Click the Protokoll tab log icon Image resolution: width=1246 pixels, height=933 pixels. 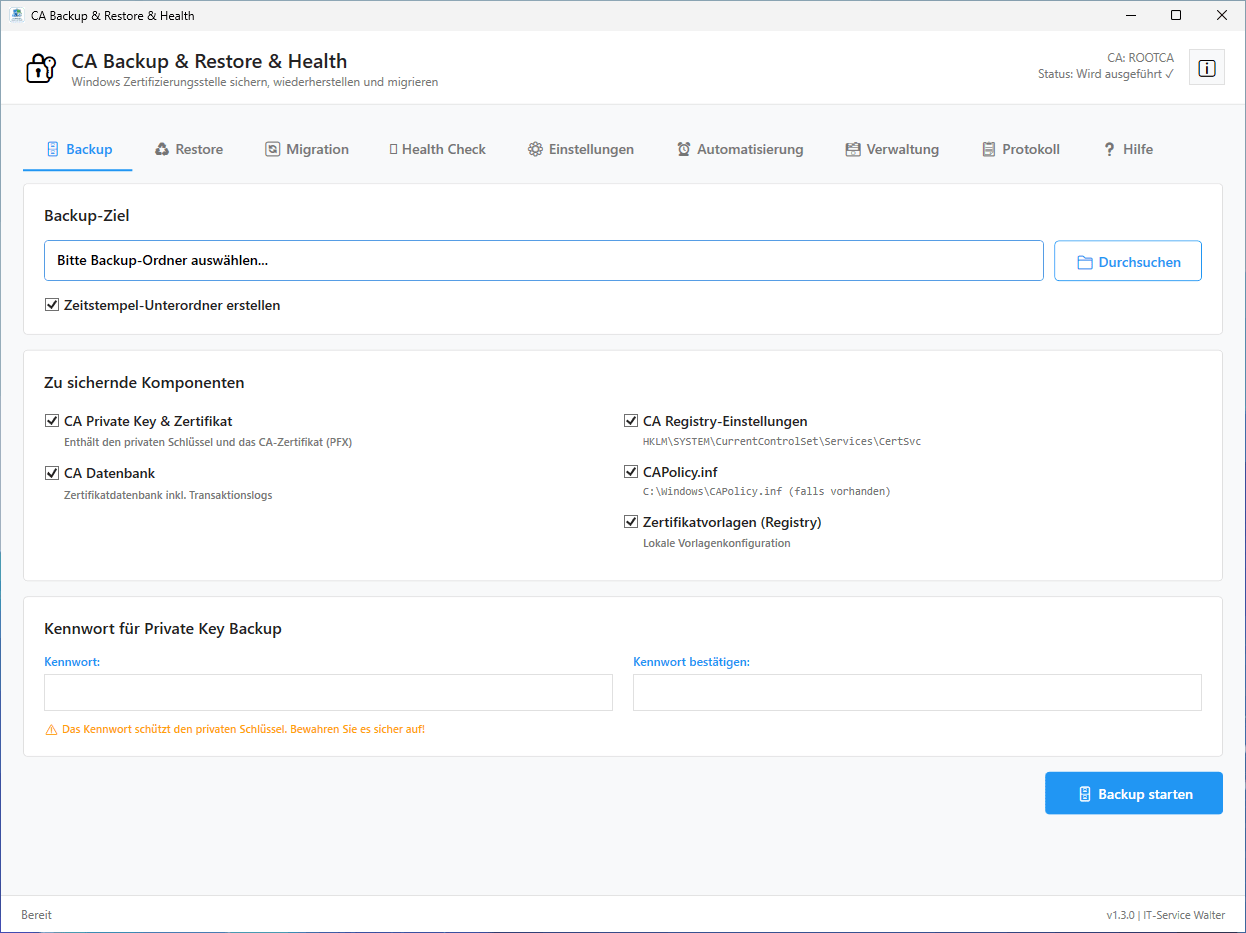click(989, 149)
